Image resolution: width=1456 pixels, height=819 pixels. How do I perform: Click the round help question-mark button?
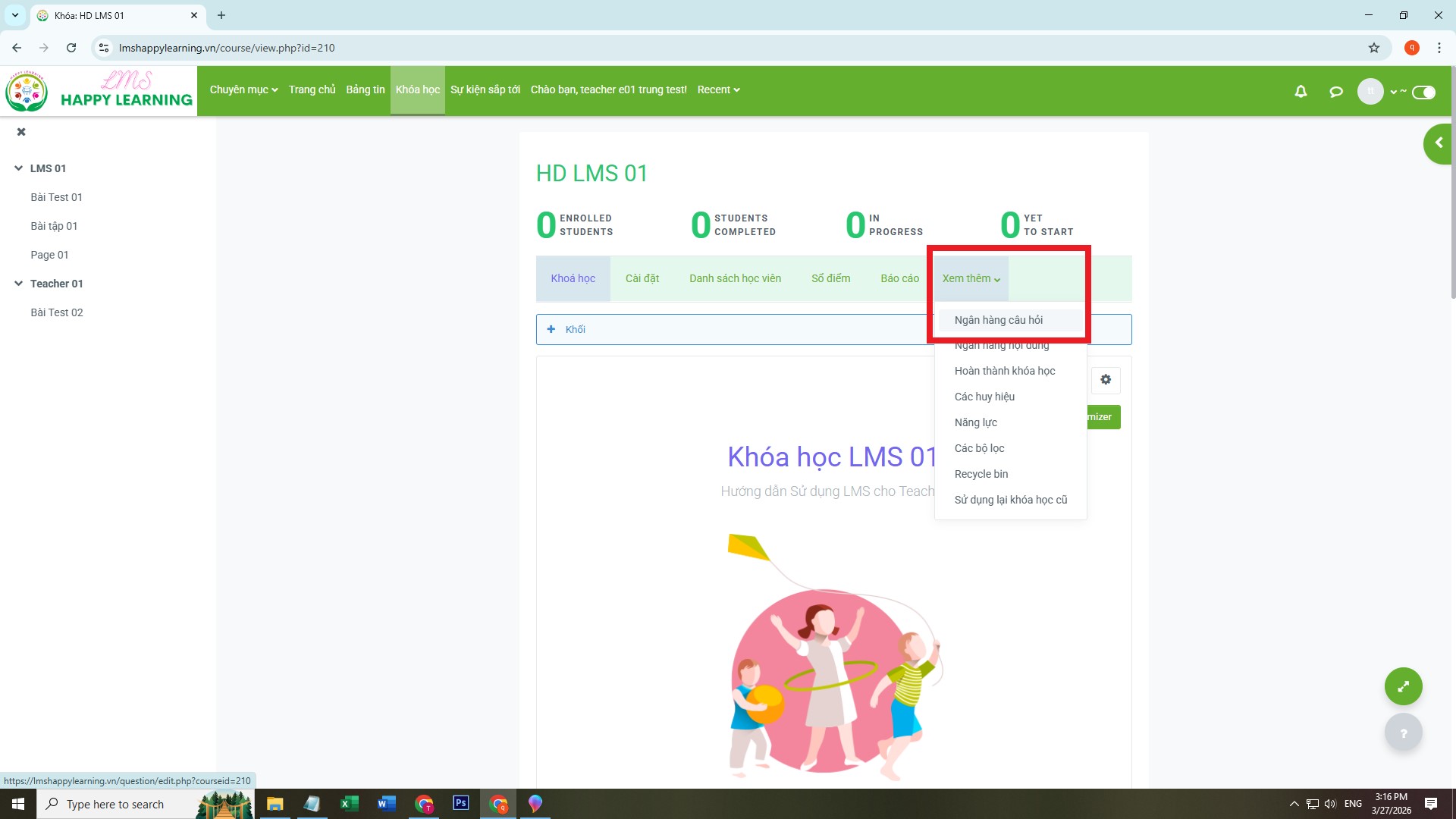click(x=1403, y=733)
